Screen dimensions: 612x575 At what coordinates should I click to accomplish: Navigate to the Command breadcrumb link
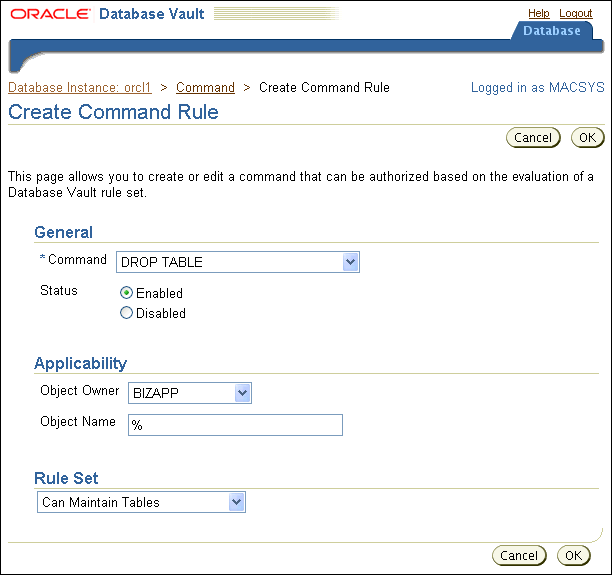(205, 88)
